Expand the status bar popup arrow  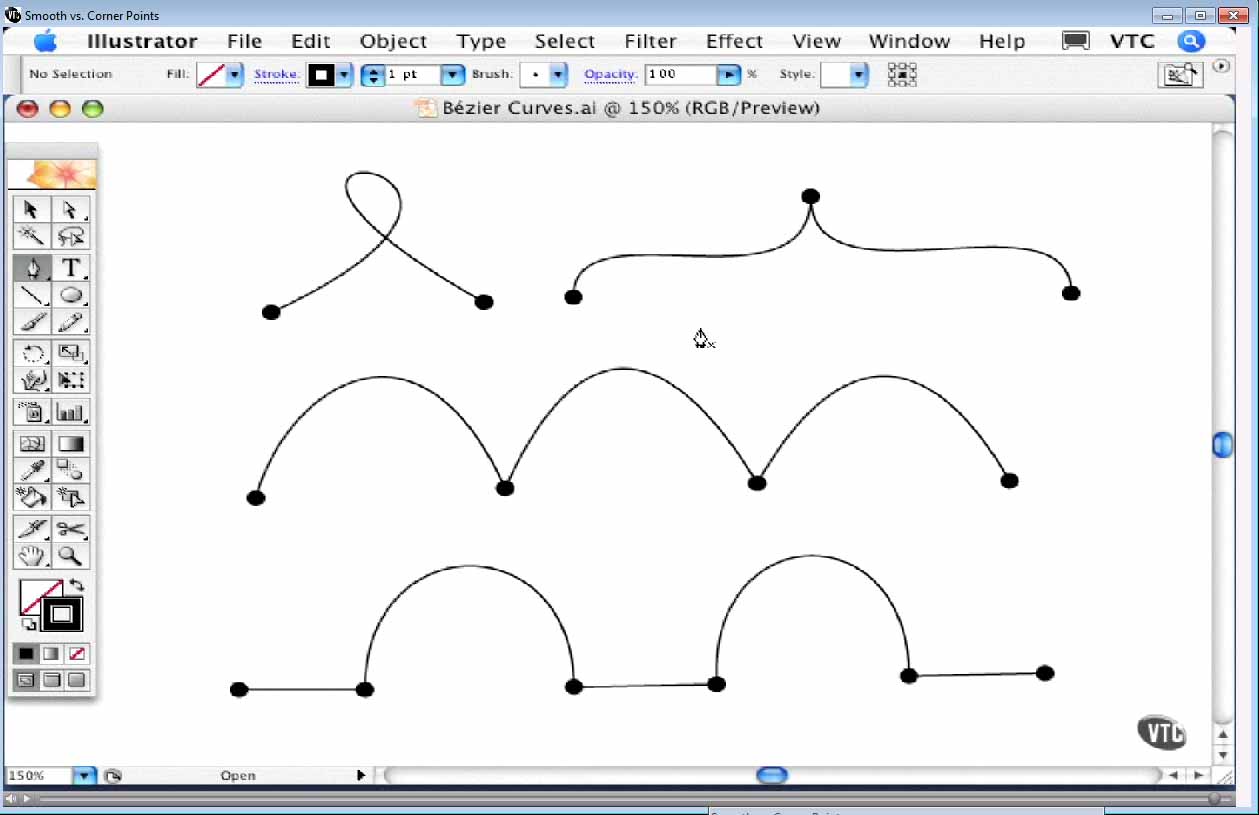(x=361, y=775)
